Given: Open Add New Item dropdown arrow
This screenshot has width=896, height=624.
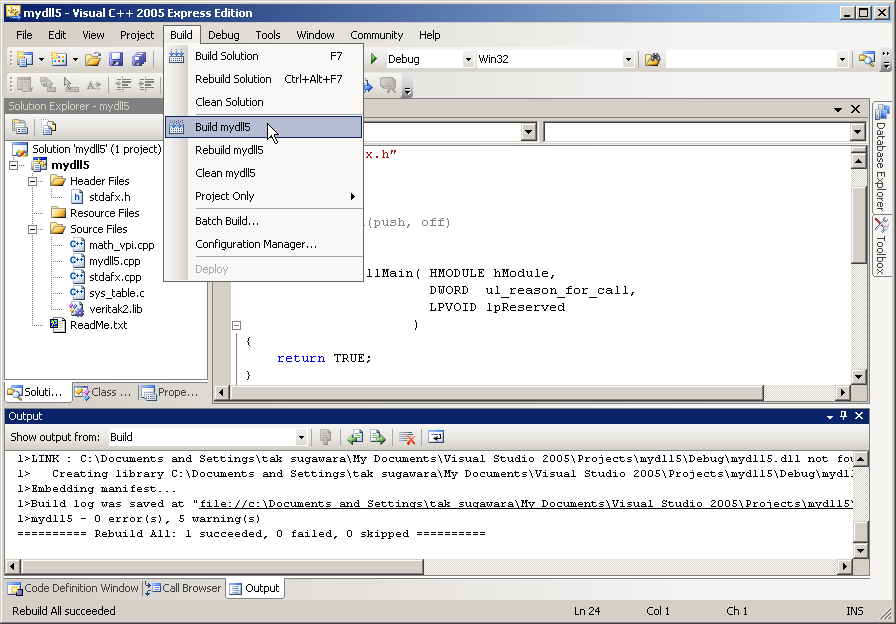Looking at the screenshot, I should (x=75, y=59).
